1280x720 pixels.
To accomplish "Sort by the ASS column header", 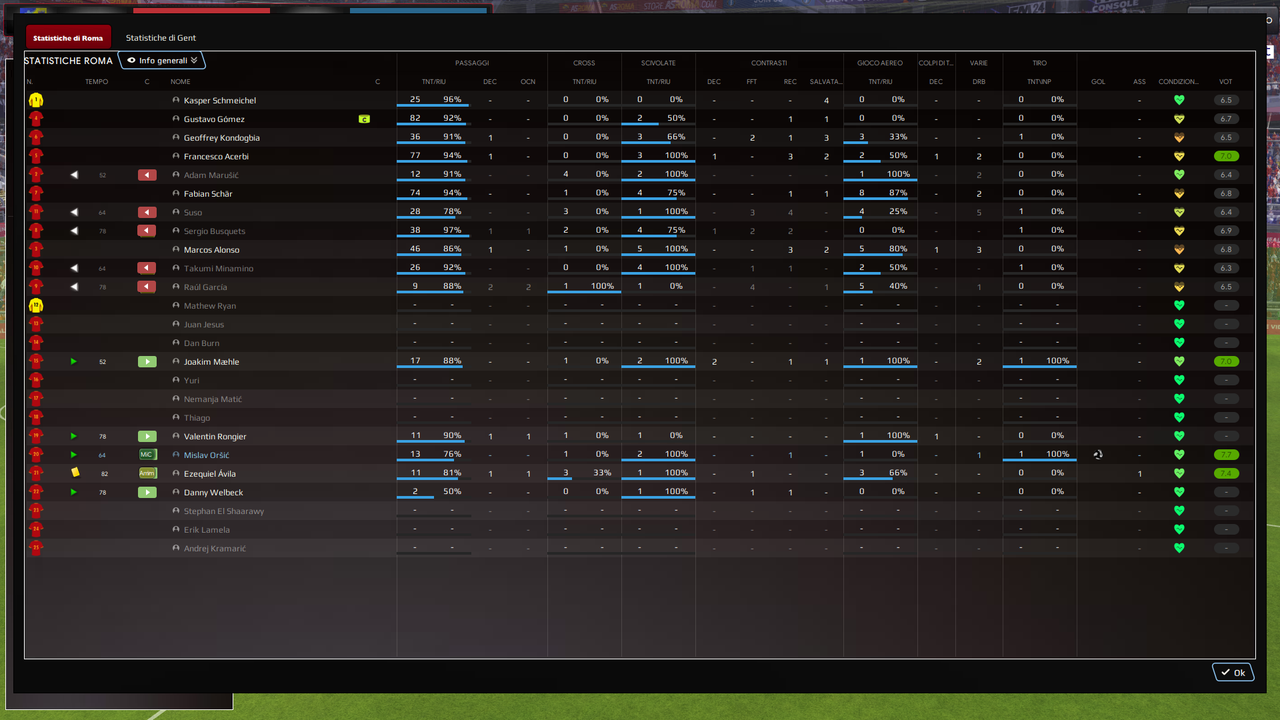I will coord(1139,82).
